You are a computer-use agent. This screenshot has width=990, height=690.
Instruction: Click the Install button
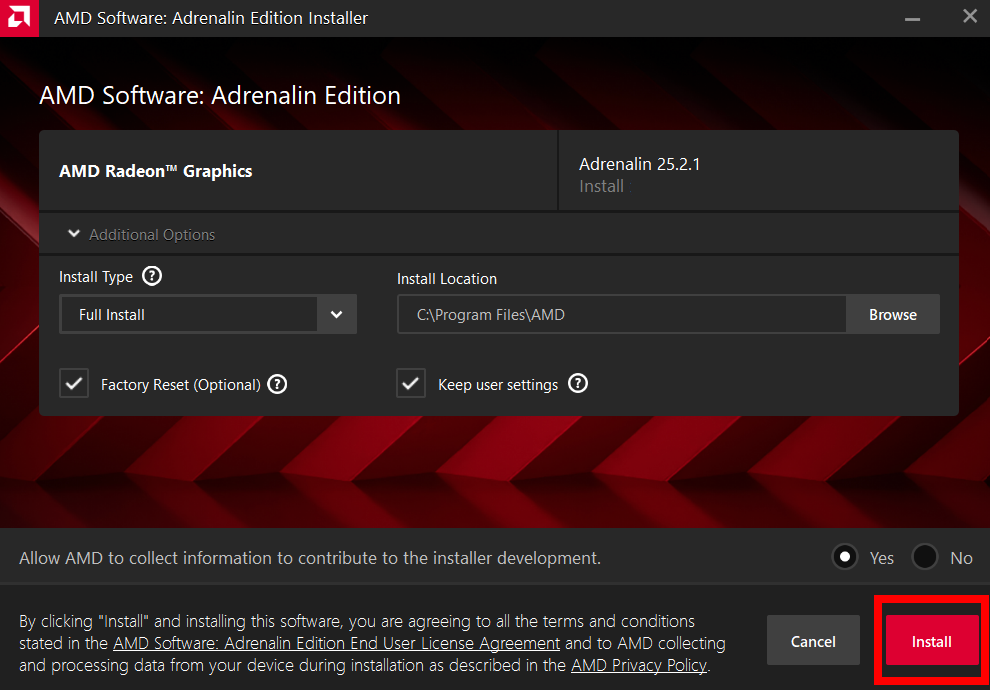(x=931, y=641)
